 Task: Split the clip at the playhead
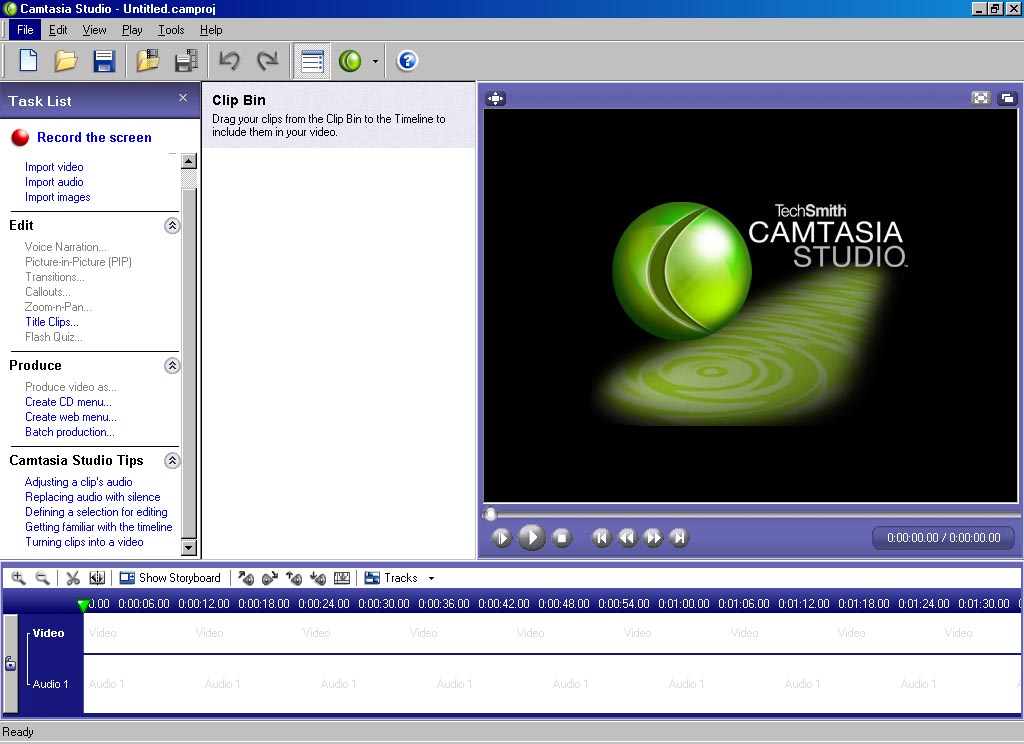click(97, 578)
